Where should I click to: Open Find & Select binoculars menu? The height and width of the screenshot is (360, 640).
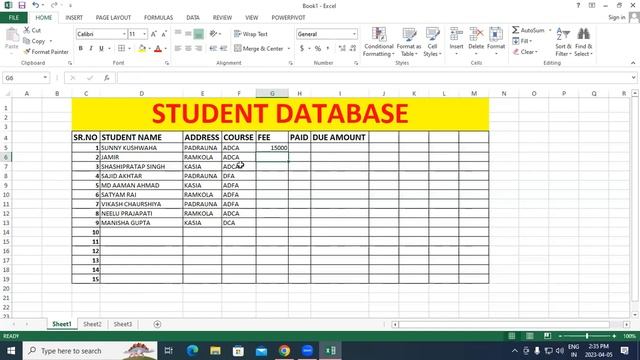pyautogui.click(x=583, y=42)
